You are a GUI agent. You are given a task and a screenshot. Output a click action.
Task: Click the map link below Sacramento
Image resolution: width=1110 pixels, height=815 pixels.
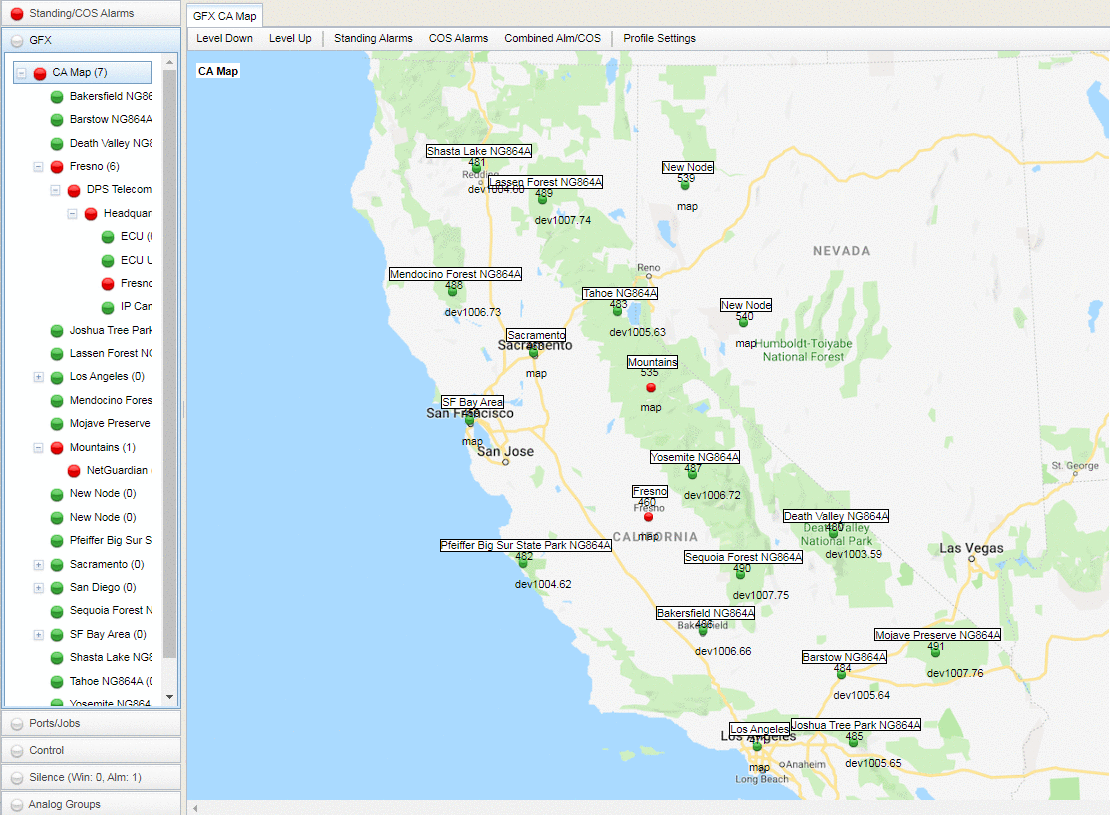click(x=536, y=372)
